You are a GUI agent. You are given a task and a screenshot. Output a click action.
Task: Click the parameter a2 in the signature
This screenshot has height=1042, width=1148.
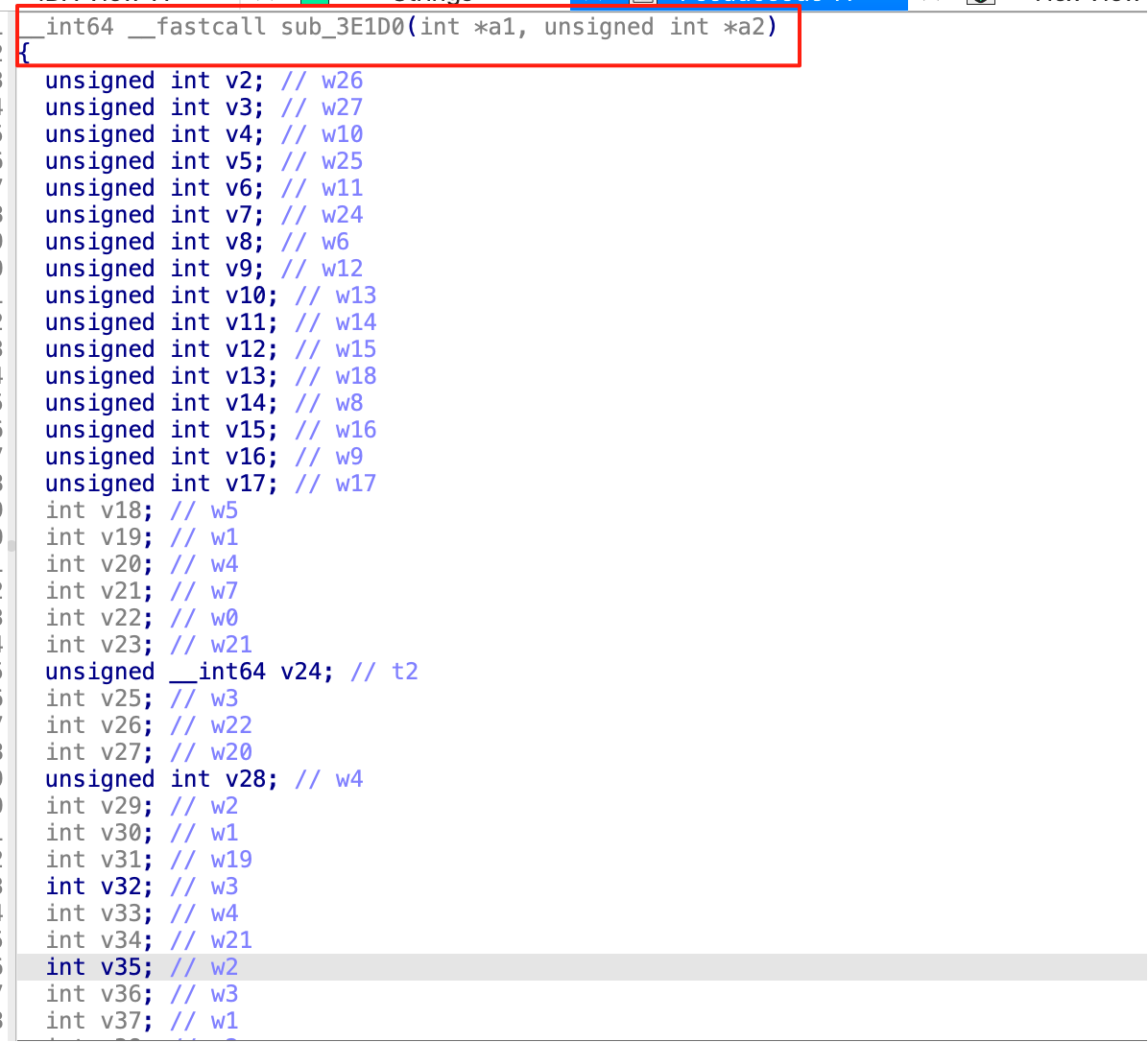coord(750,27)
